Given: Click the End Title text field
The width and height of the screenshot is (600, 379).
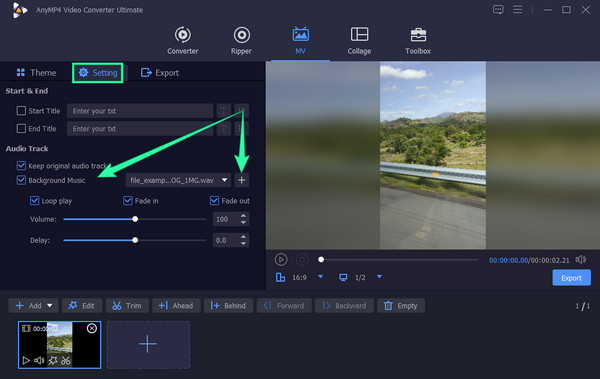Looking at the screenshot, I should click(140, 129).
